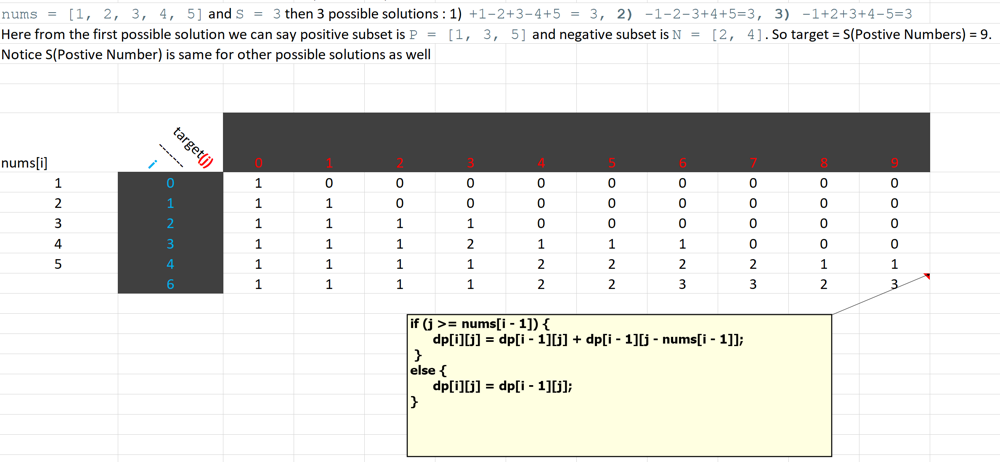Select nums value 5 in first column

pos(58,264)
